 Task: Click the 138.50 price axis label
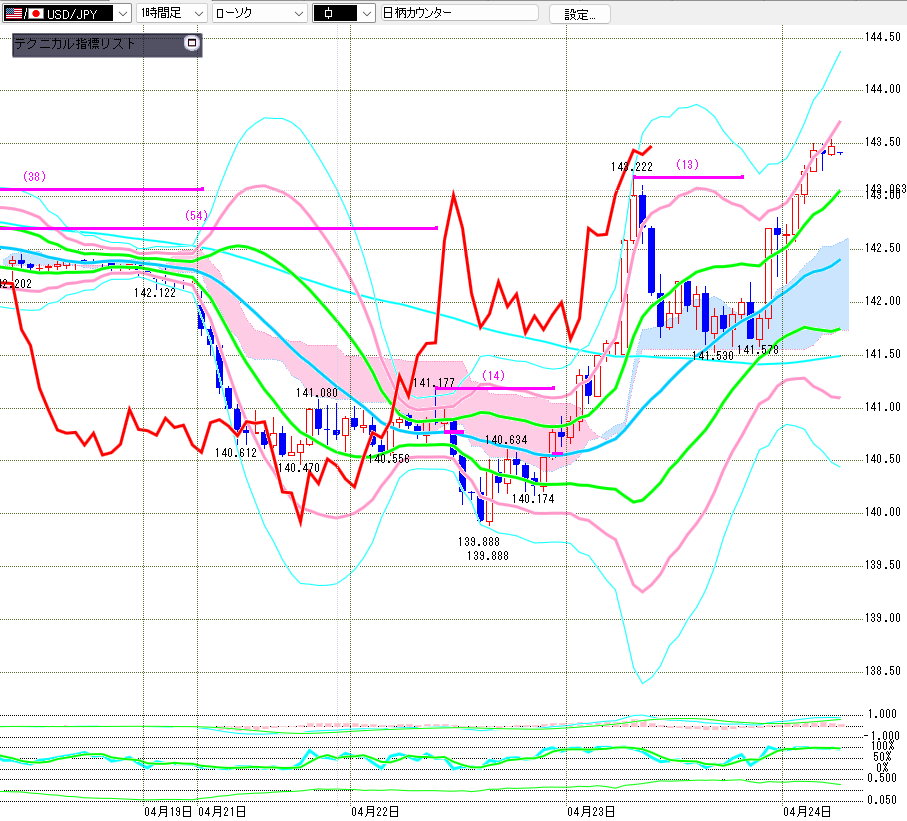[x=883, y=671]
